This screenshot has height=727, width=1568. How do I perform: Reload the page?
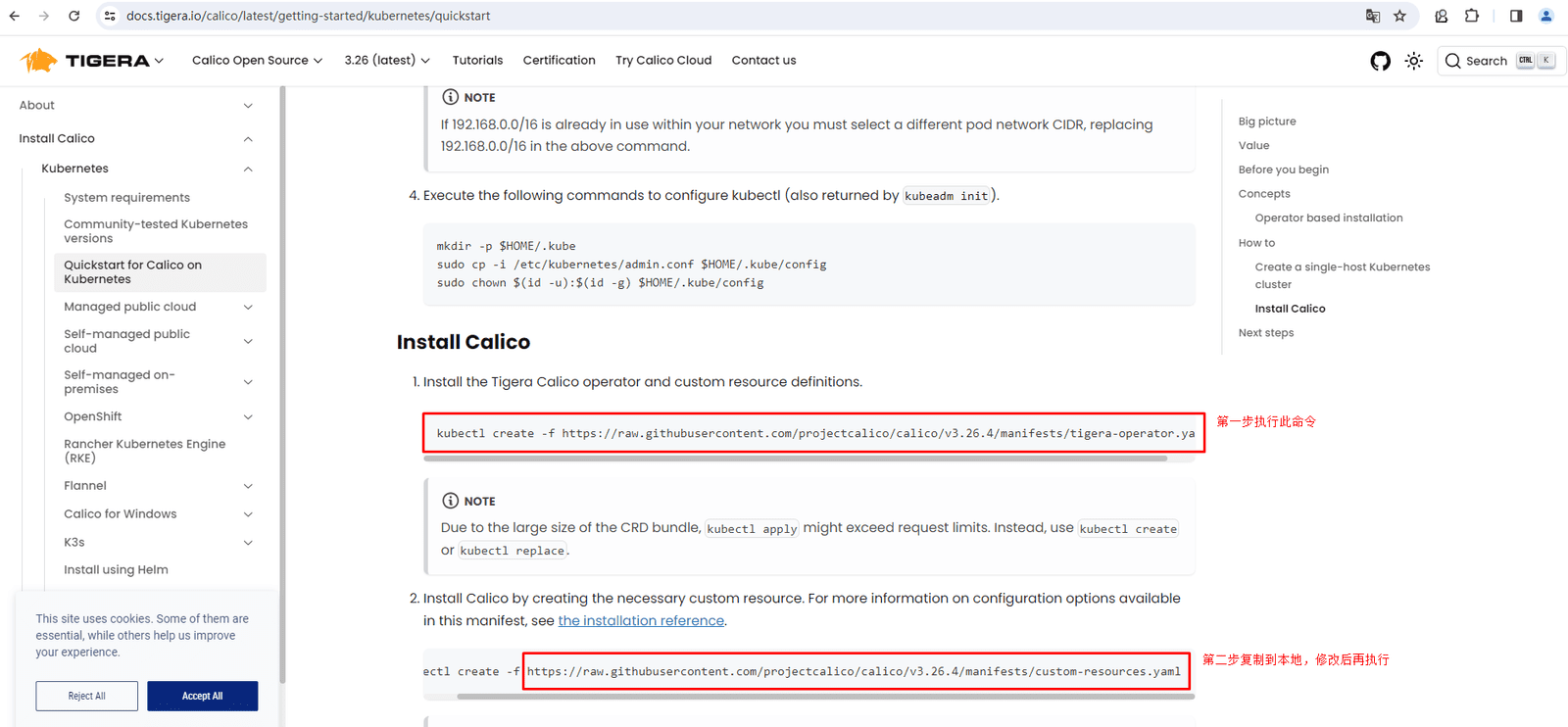[74, 16]
